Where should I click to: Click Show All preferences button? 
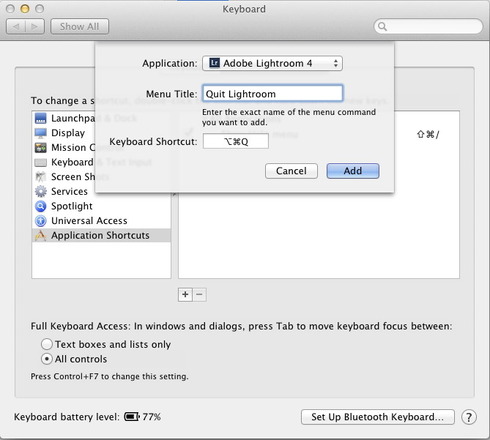[x=79, y=26]
